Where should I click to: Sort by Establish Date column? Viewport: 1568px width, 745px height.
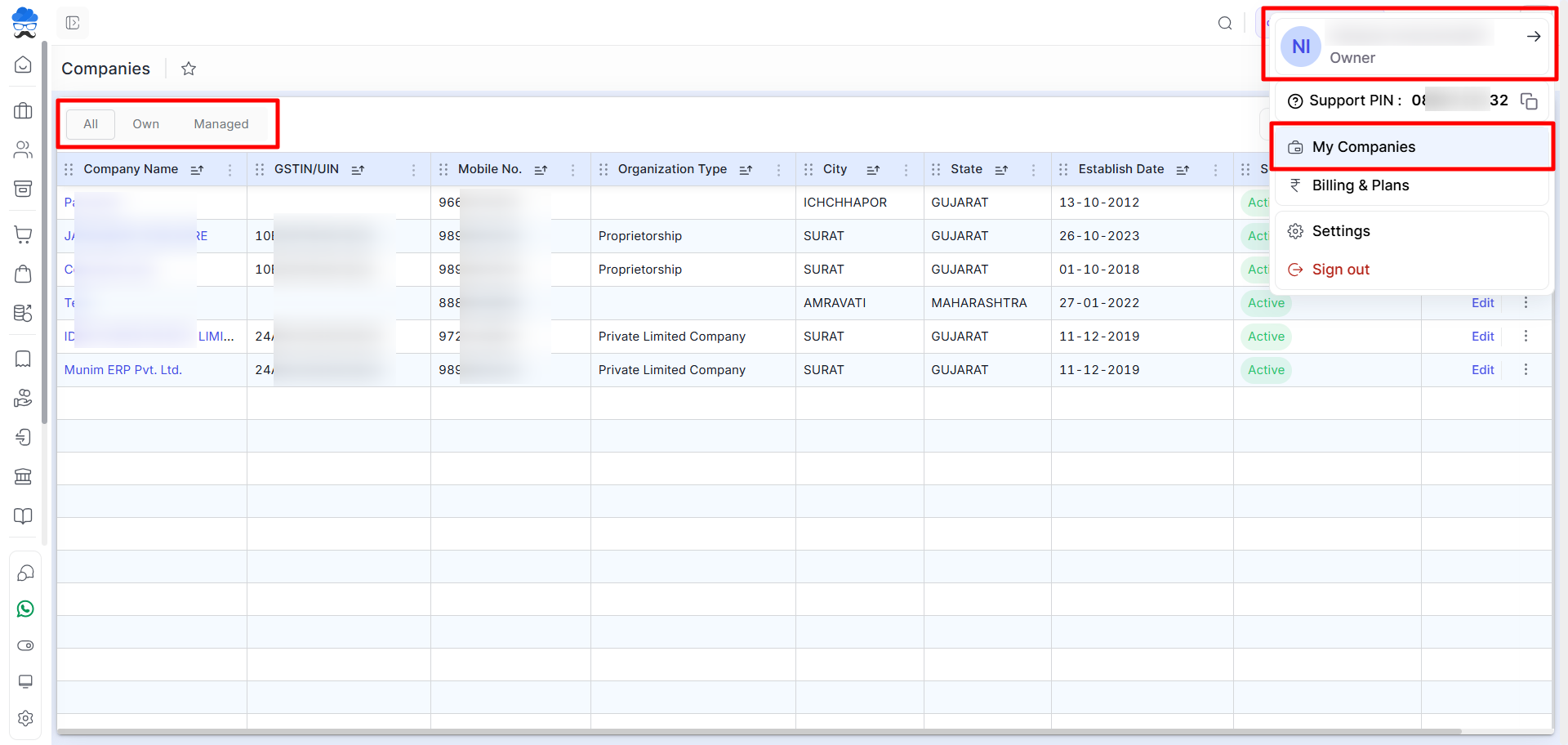coord(1182,170)
